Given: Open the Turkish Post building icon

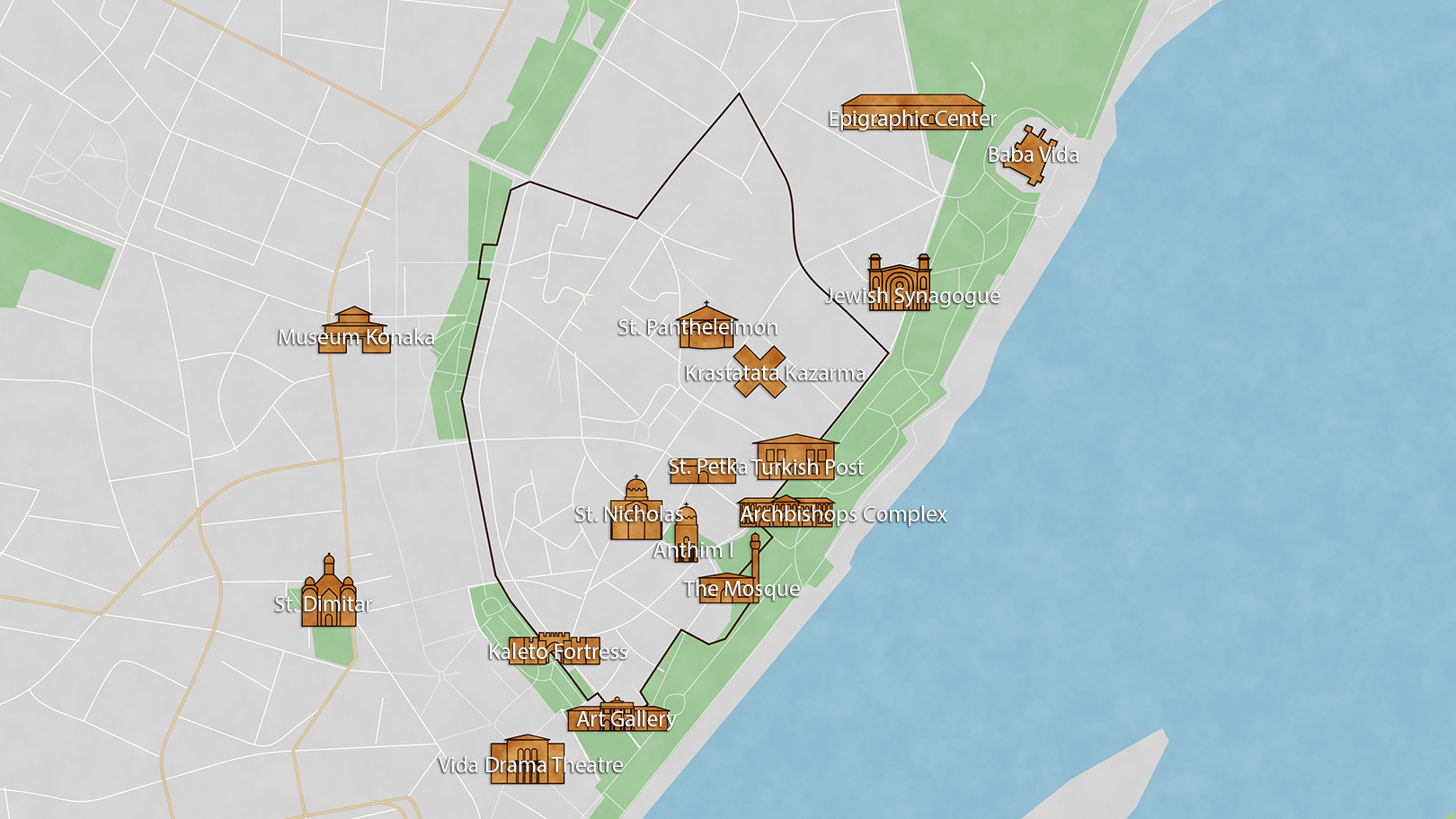Looking at the screenshot, I should pyautogui.click(x=796, y=456).
